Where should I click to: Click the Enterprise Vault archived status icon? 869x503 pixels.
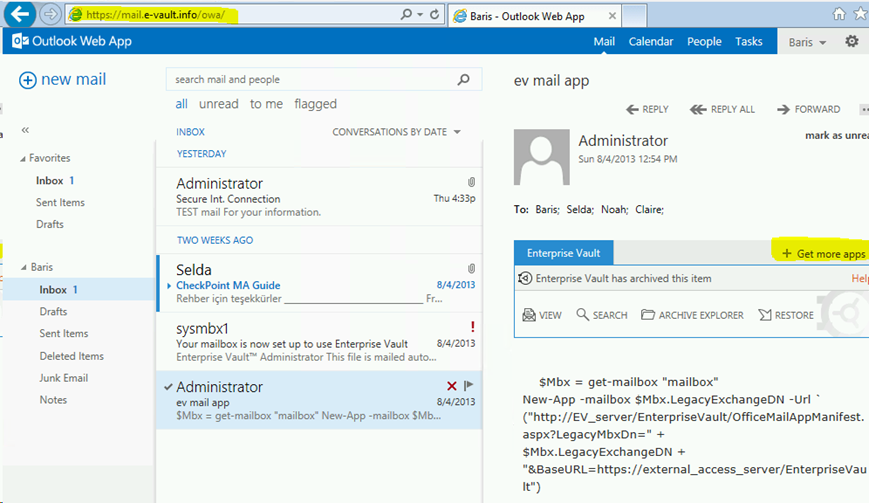(x=525, y=278)
